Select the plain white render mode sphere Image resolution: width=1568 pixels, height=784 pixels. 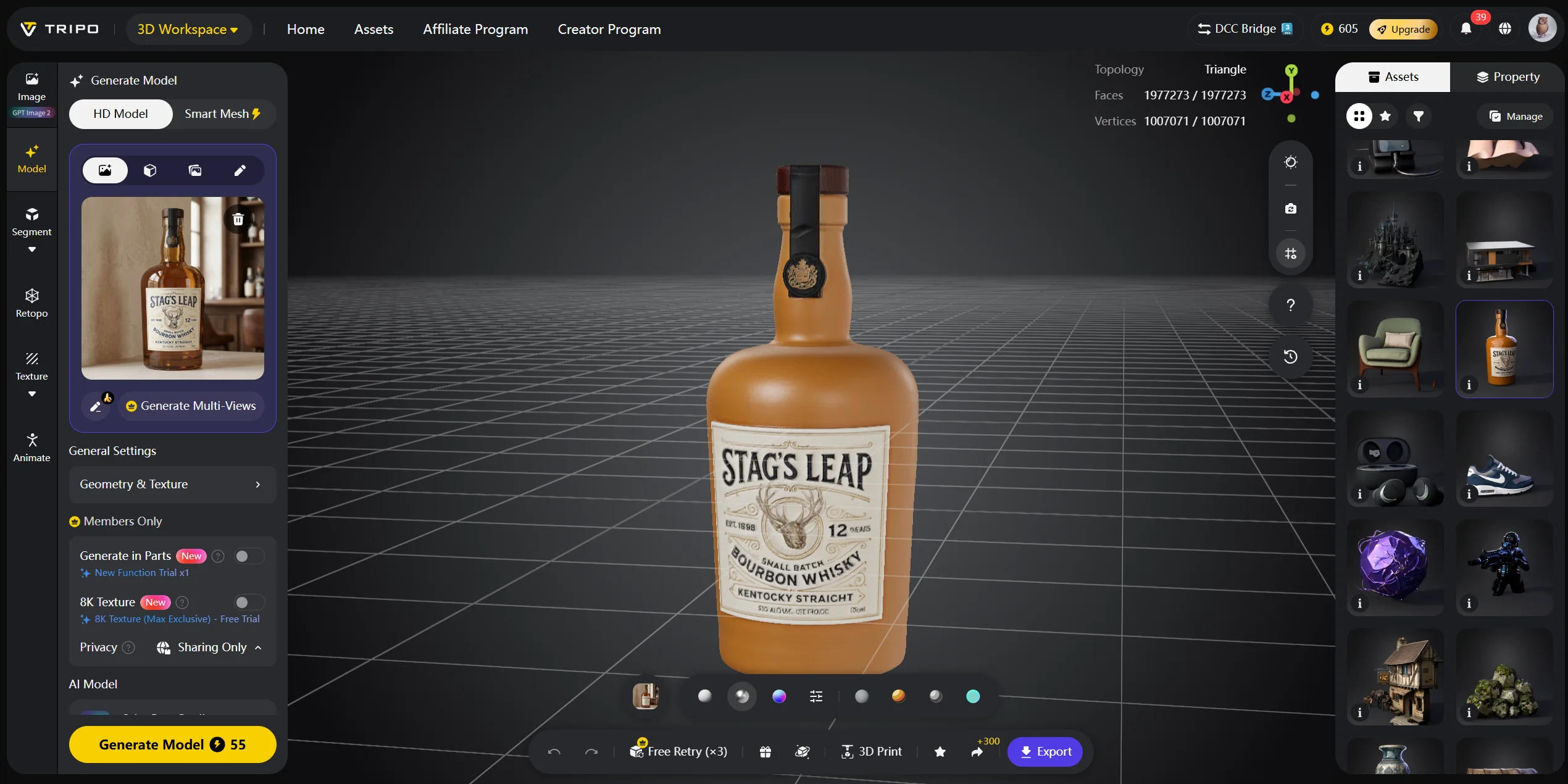pyautogui.click(x=704, y=696)
